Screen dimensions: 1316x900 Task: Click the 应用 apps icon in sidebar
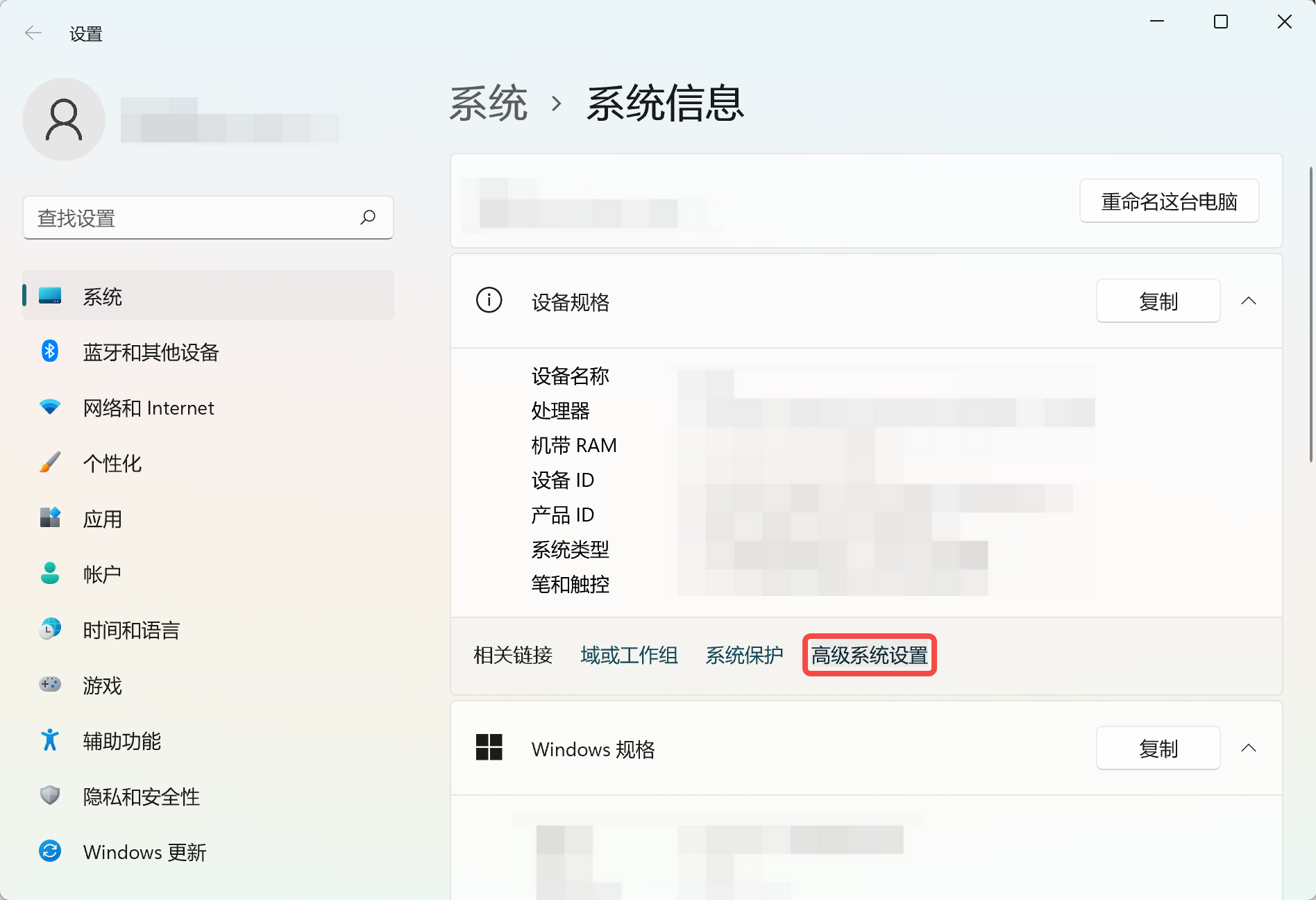tap(50, 517)
